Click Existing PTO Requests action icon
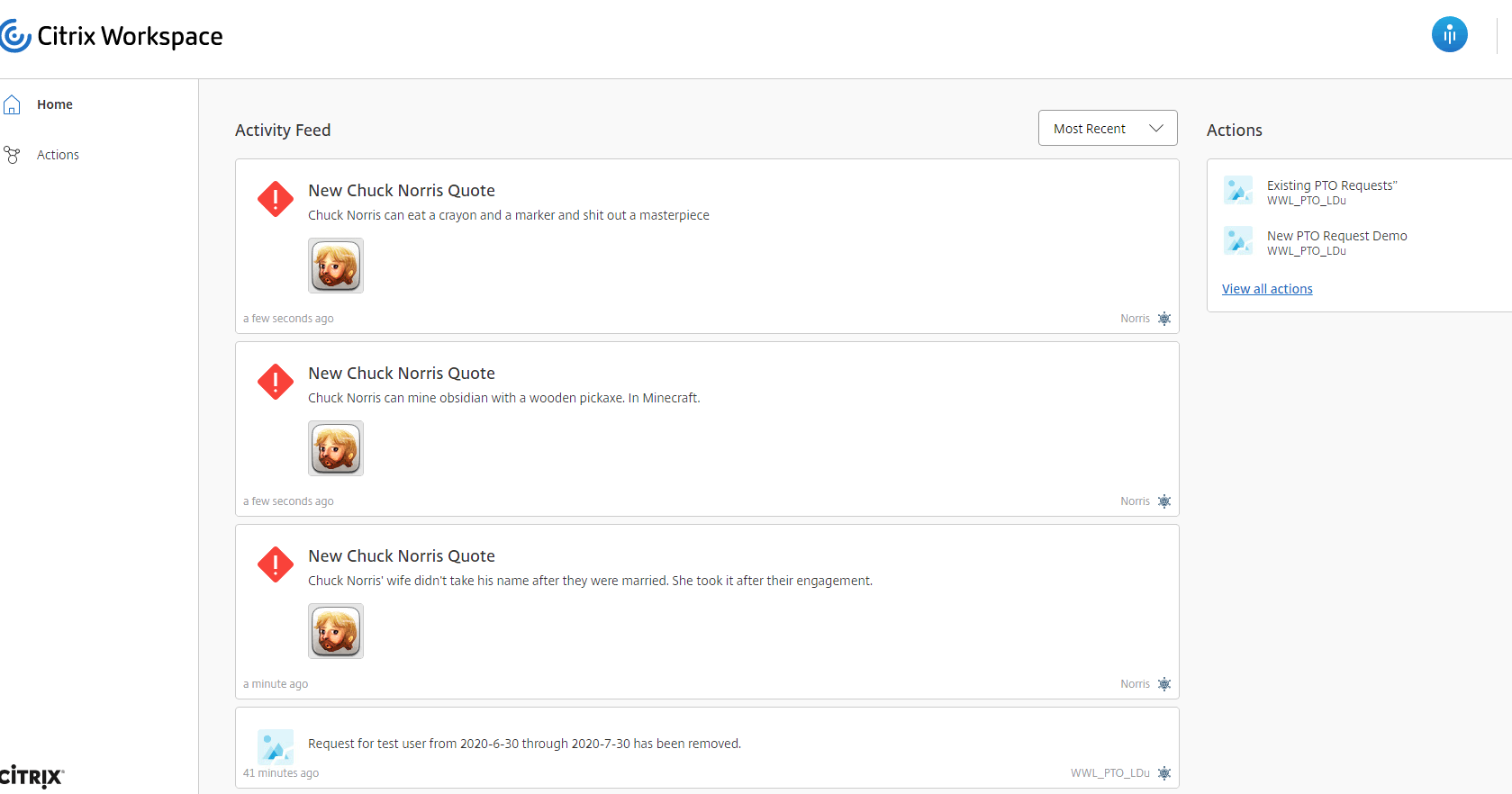 1238,190
